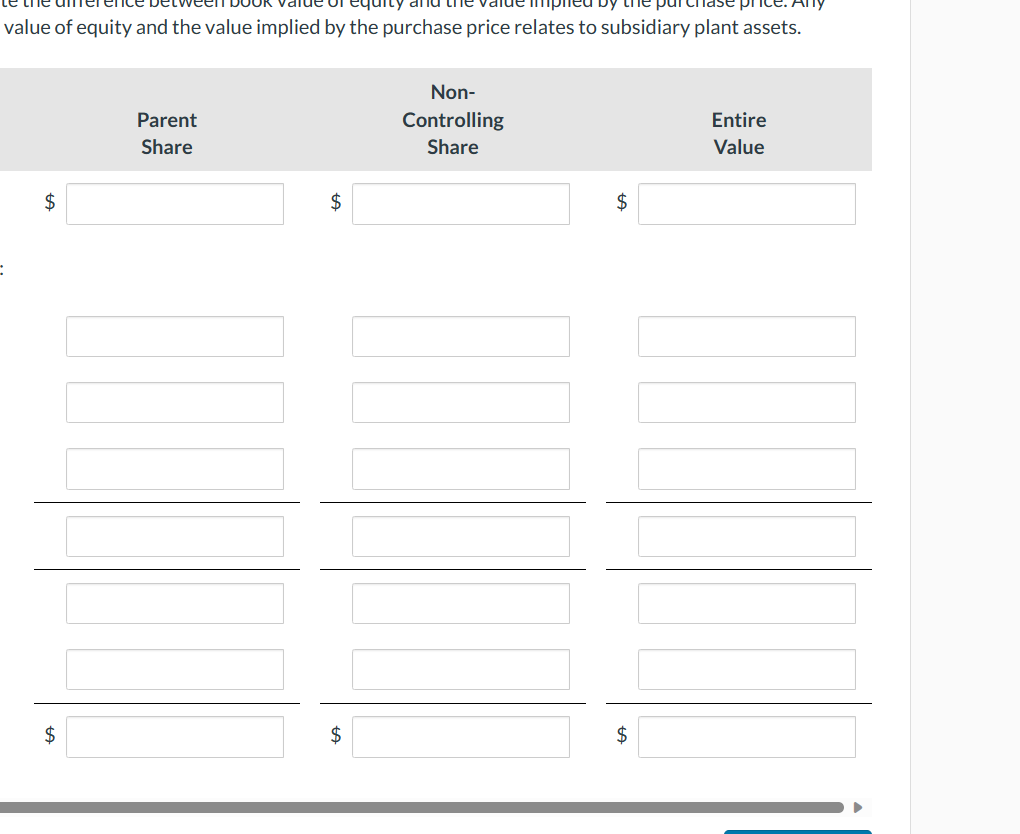Click the top Non-Controlling Share input field

pos(460,204)
